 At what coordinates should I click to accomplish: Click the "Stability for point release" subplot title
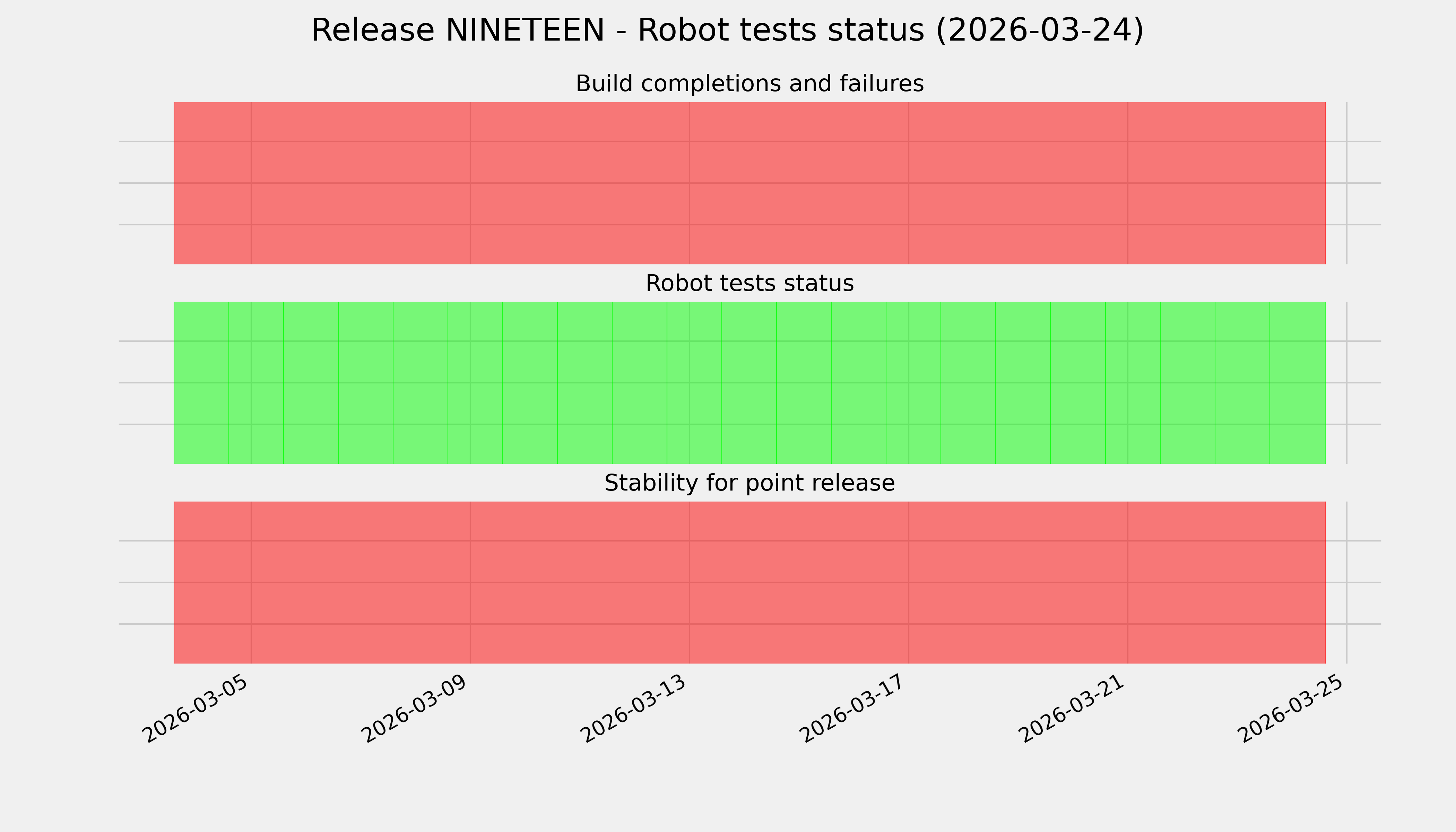[749, 483]
